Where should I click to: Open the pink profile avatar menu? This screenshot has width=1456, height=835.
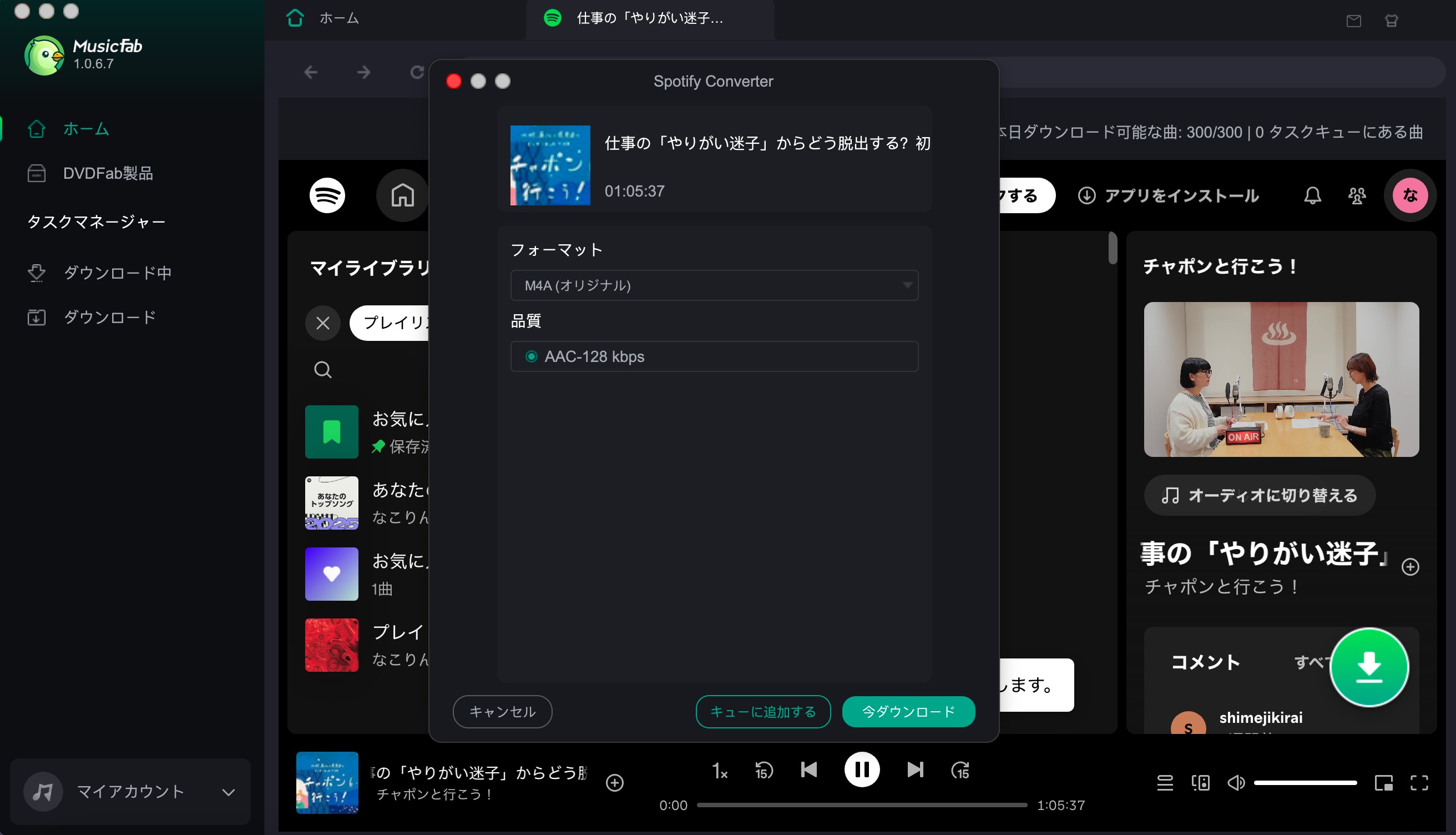click(1409, 195)
